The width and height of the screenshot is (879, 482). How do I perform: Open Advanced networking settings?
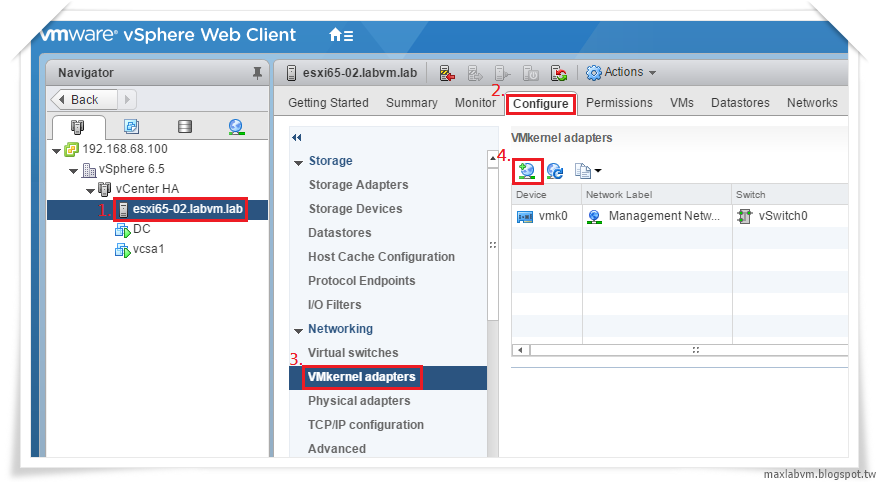coord(337,449)
